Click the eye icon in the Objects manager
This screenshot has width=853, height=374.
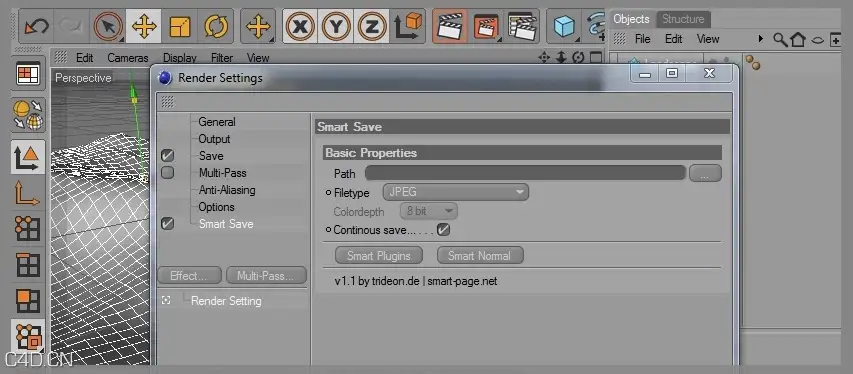click(817, 40)
